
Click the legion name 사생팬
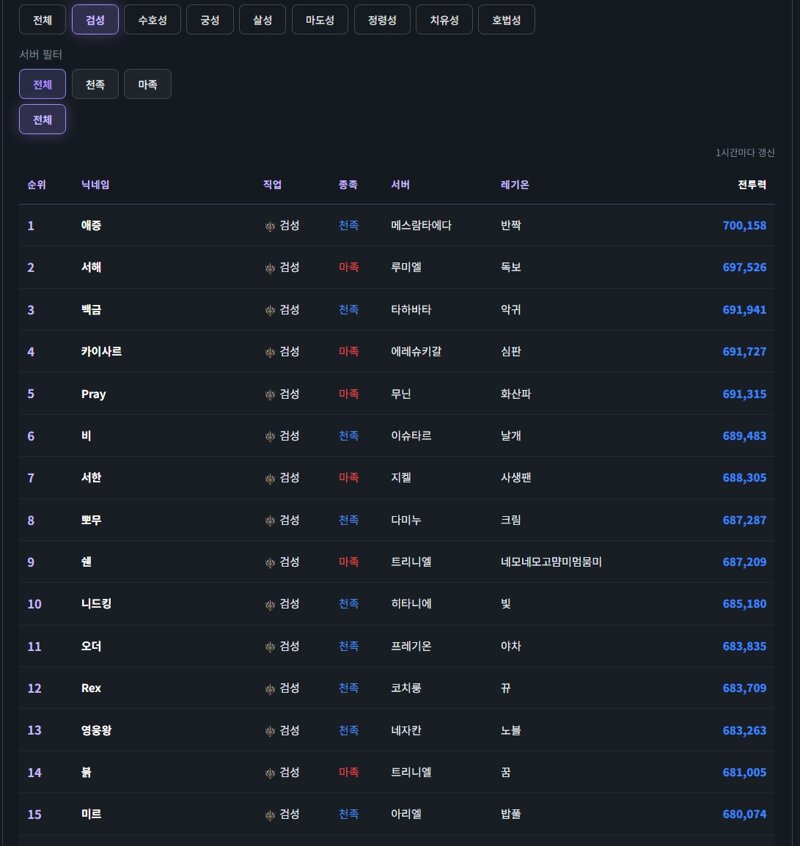[x=515, y=477]
